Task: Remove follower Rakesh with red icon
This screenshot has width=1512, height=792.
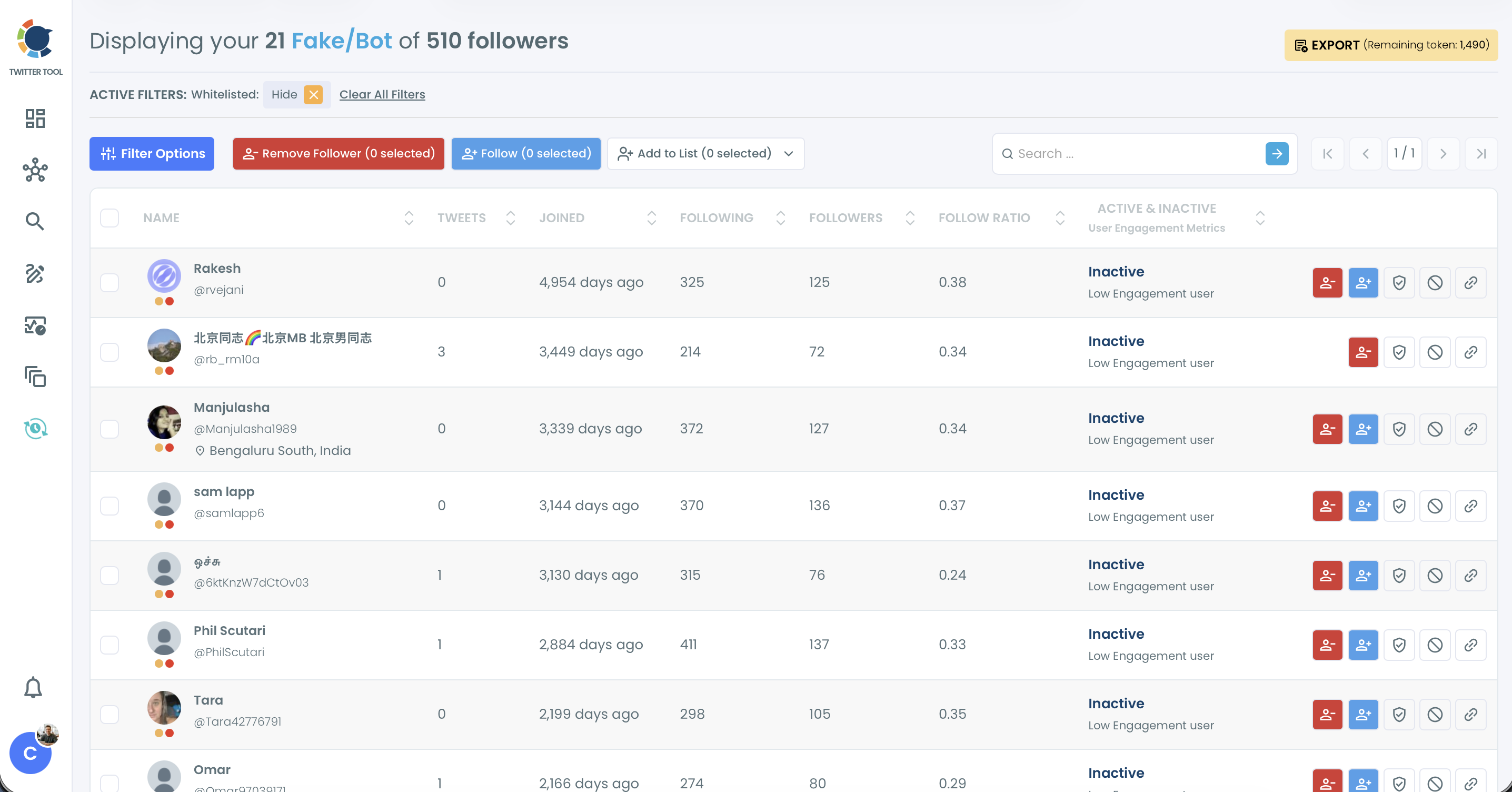Action: coord(1327,282)
